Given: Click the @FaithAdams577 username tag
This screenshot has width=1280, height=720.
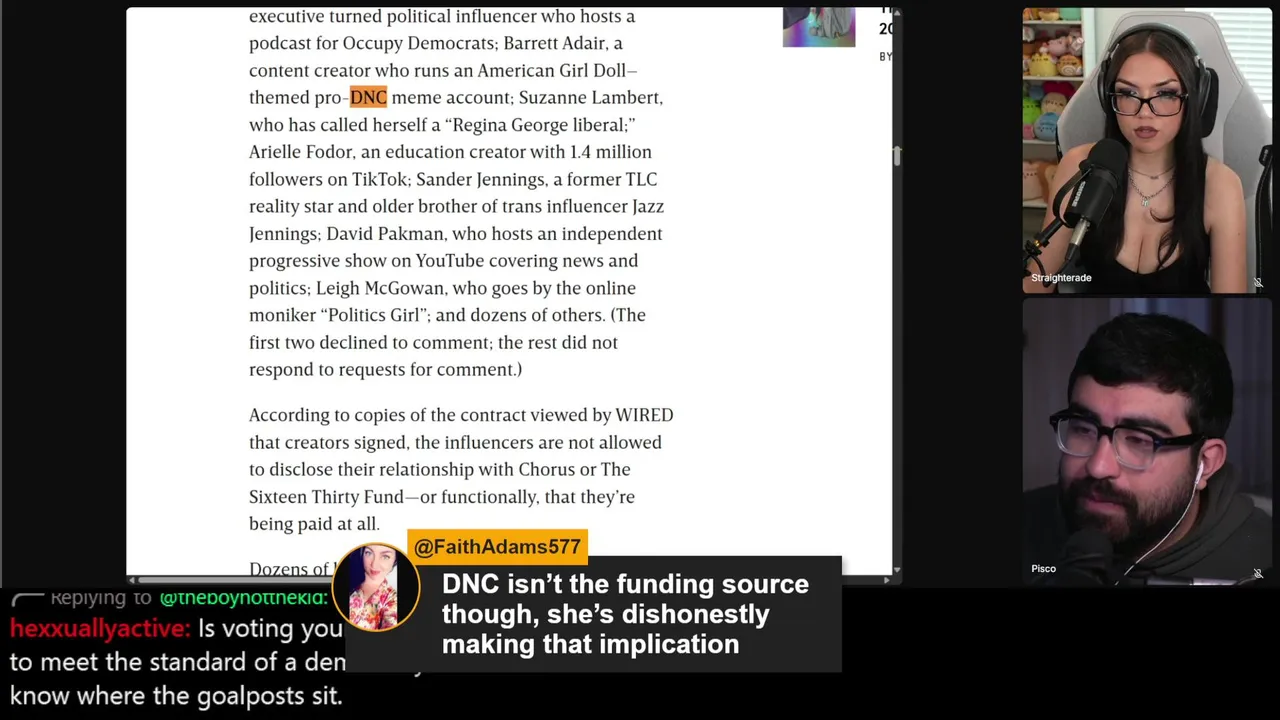Looking at the screenshot, I should tap(497, 547).
